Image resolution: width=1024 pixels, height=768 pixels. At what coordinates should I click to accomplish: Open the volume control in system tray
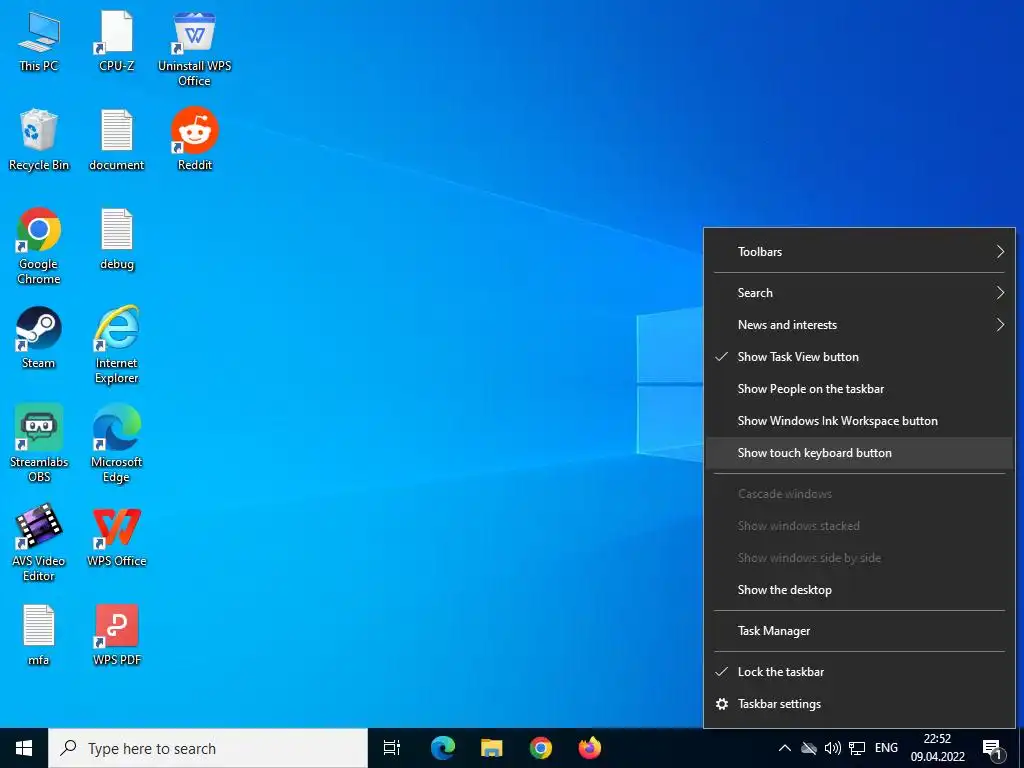tap(833, 748)
